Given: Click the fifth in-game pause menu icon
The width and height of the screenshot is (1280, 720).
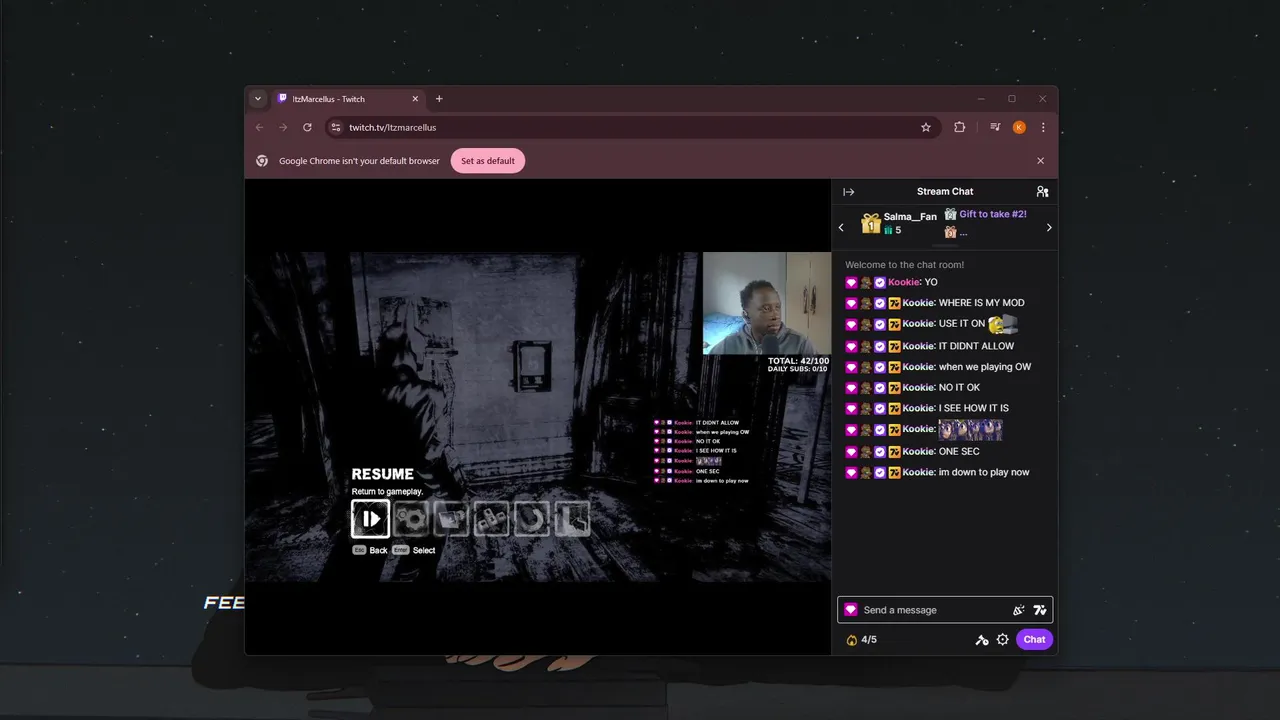Looking at the screenshot, I should click(x=531, y=519).
